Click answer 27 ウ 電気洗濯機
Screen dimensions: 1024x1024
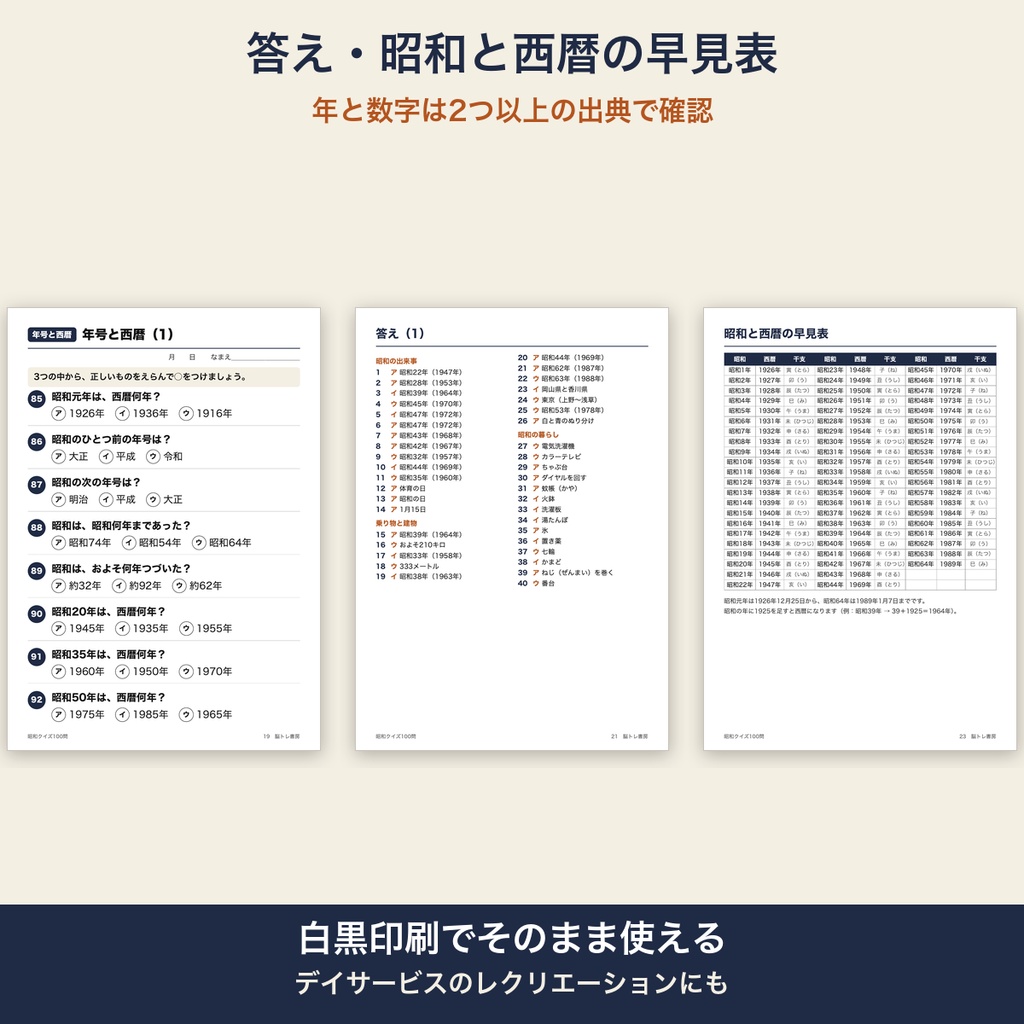pyautogui.click(x=547, y=446)
